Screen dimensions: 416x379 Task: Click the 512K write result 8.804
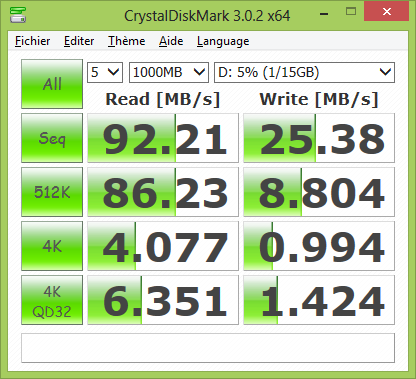click(319, 192)
